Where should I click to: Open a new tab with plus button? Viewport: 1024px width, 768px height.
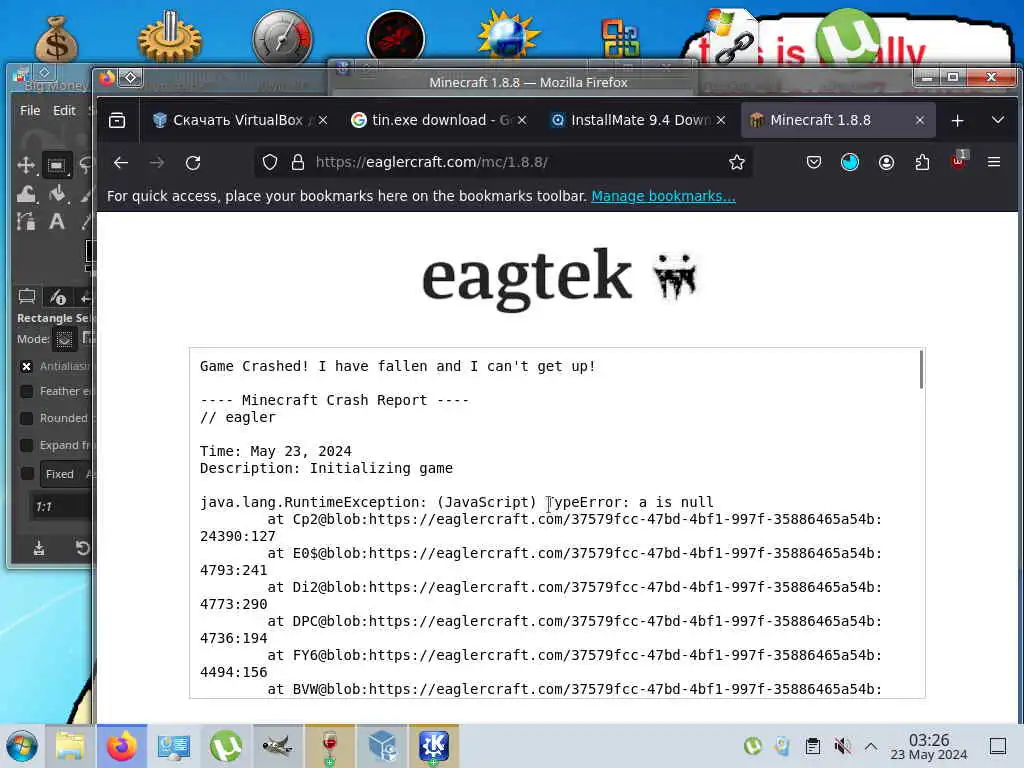[957, 121]
